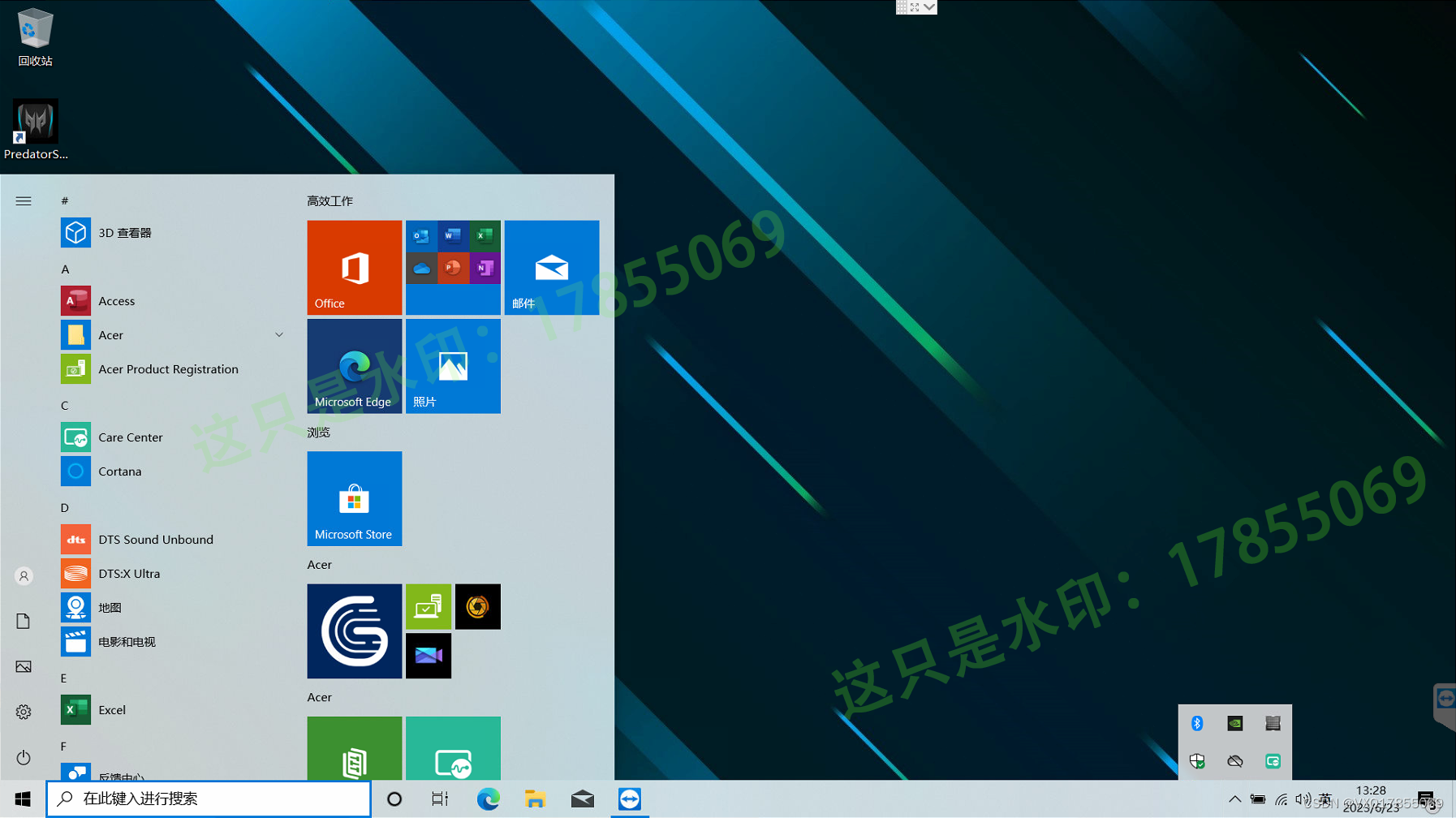The height and width of the screenshot is (818, 1456).
Task: Click the orange Office tile
Action: point(355,268)
